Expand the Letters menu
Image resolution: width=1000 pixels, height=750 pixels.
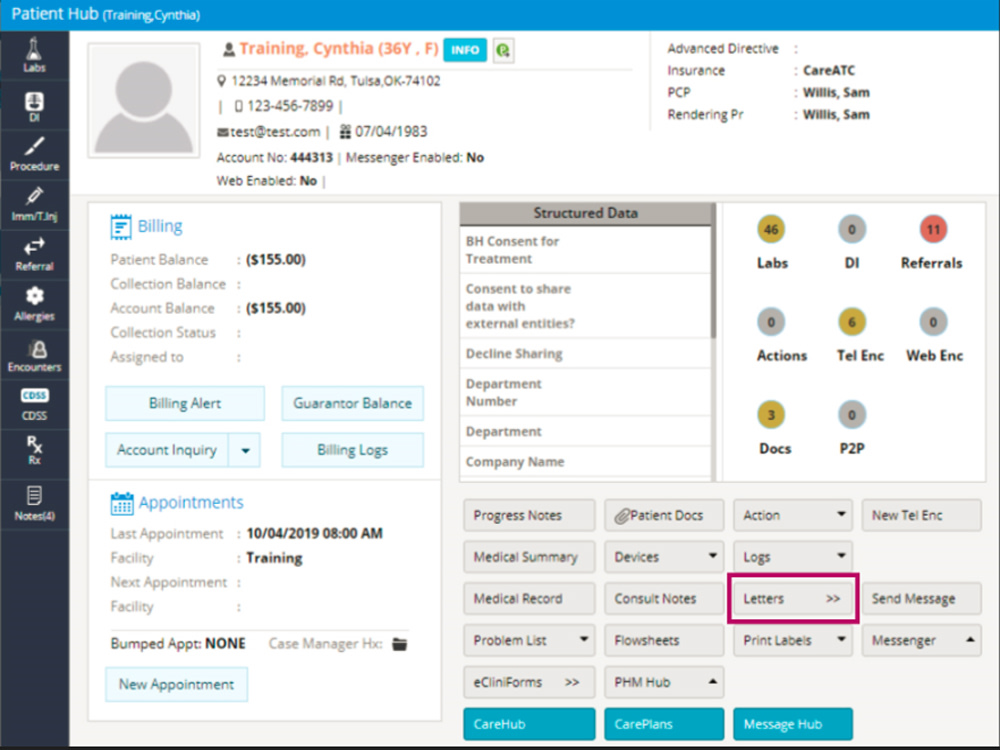(x=793, y=599)
